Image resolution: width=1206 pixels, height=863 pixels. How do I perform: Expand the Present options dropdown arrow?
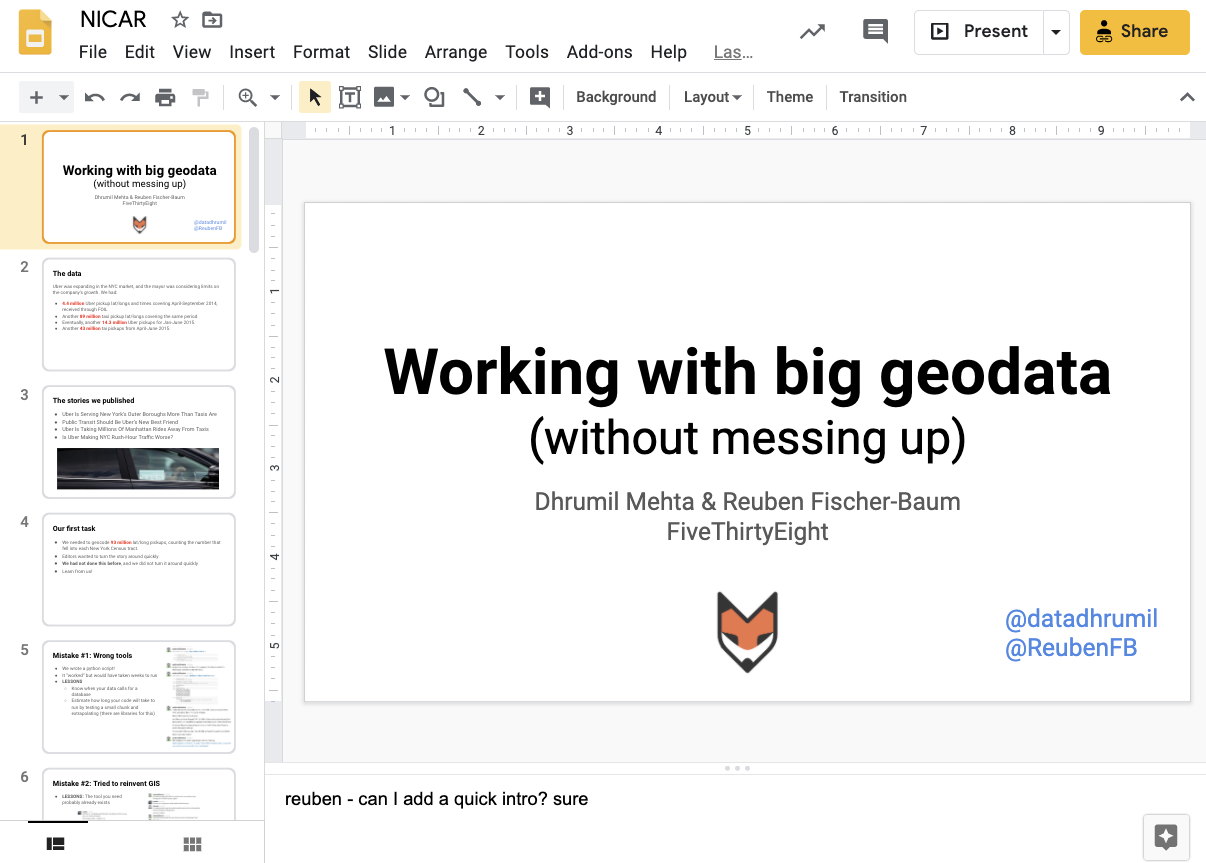click(1056, 32)
